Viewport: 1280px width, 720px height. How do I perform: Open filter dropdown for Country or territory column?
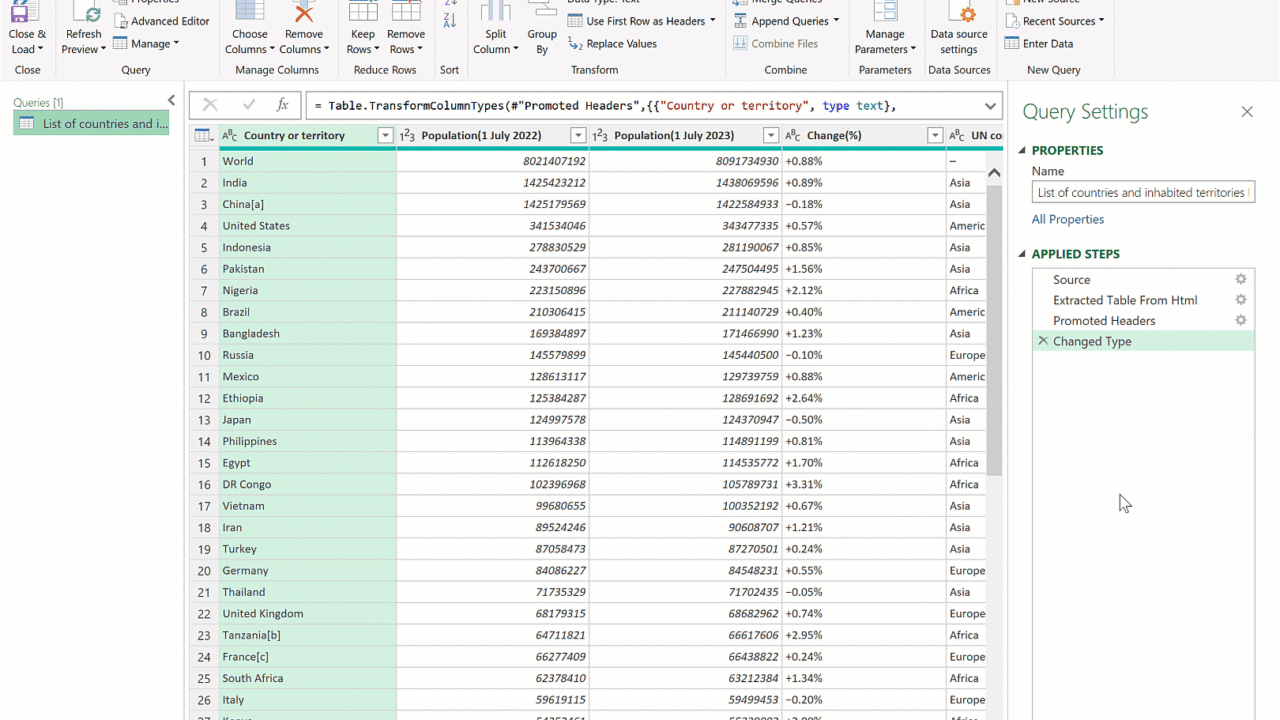coord(385,136)
